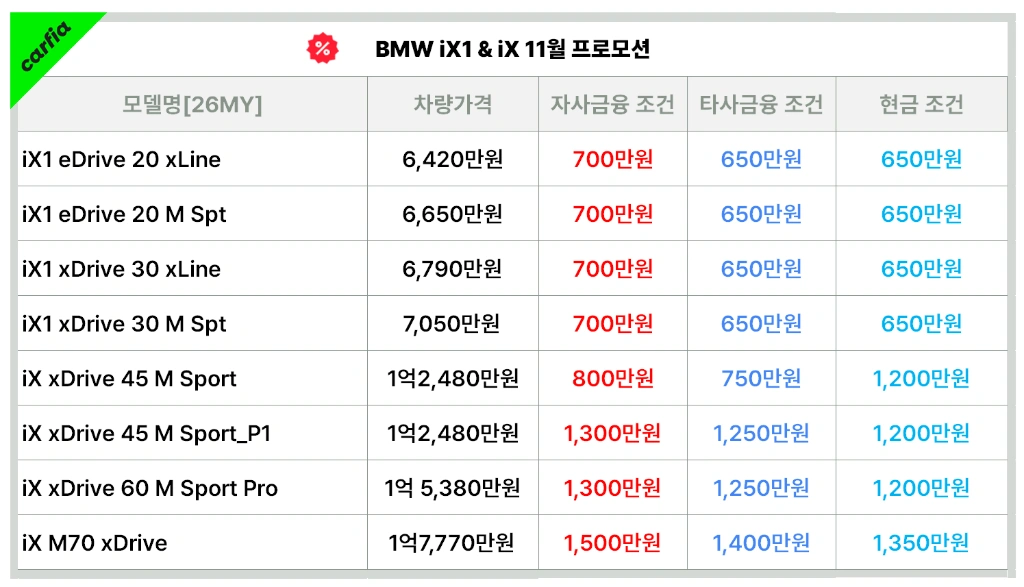Screen dimensions: 1024x587
Task: Select the iX M70 xDrive model name
Action: tap(95, 543)
